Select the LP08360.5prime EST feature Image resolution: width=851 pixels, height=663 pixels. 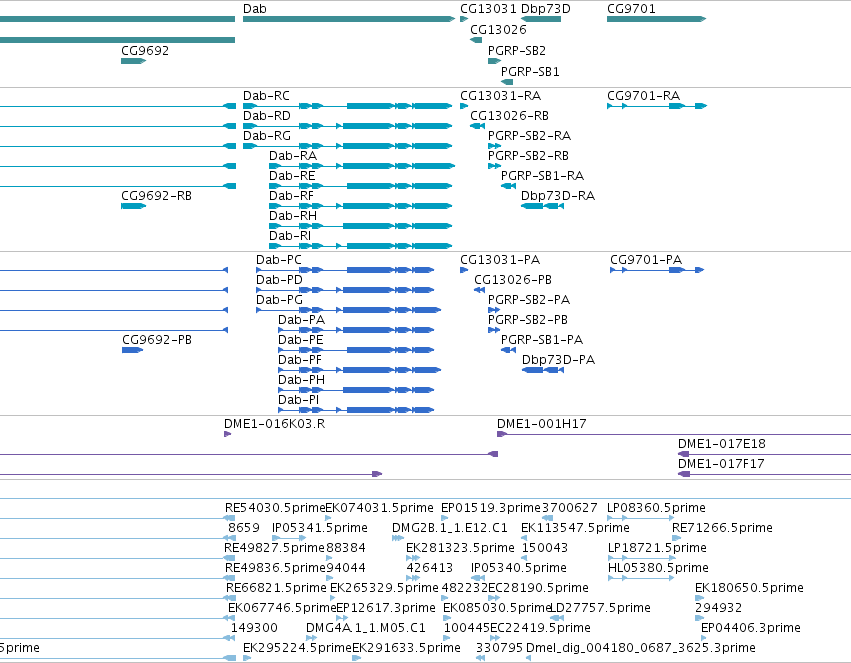click(641, 518)
